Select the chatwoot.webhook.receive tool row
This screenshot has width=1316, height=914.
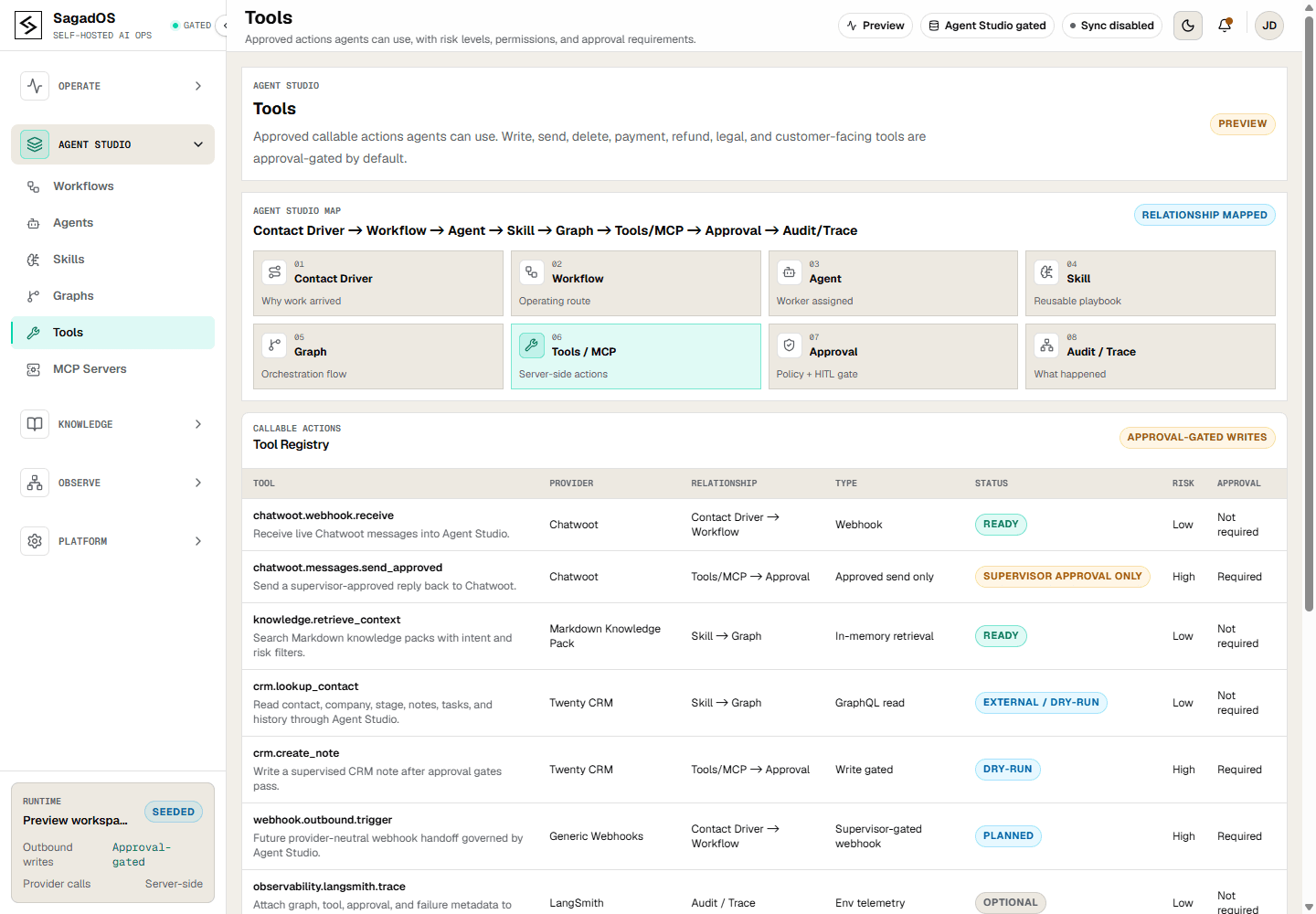764,525
